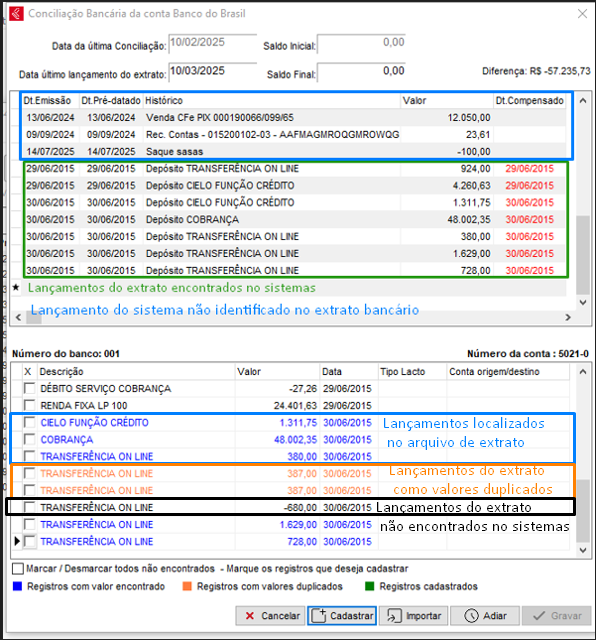Viewport: 596px width, 640px height.
Task: Click the blue Registros com valor encontrado swatch
Action: [17, 586]
